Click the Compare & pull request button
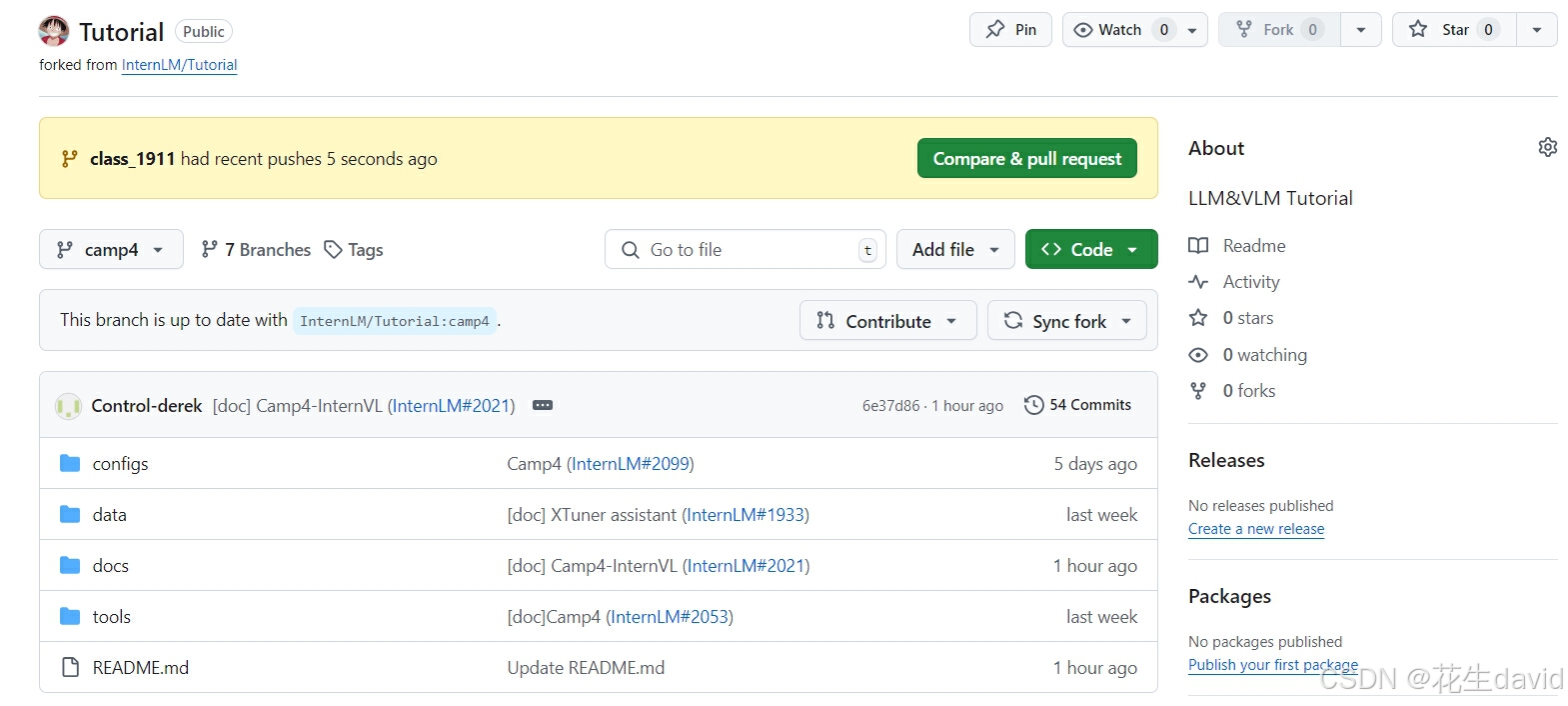Viewport: 1568px width, 706px height. coord(1026,158)
